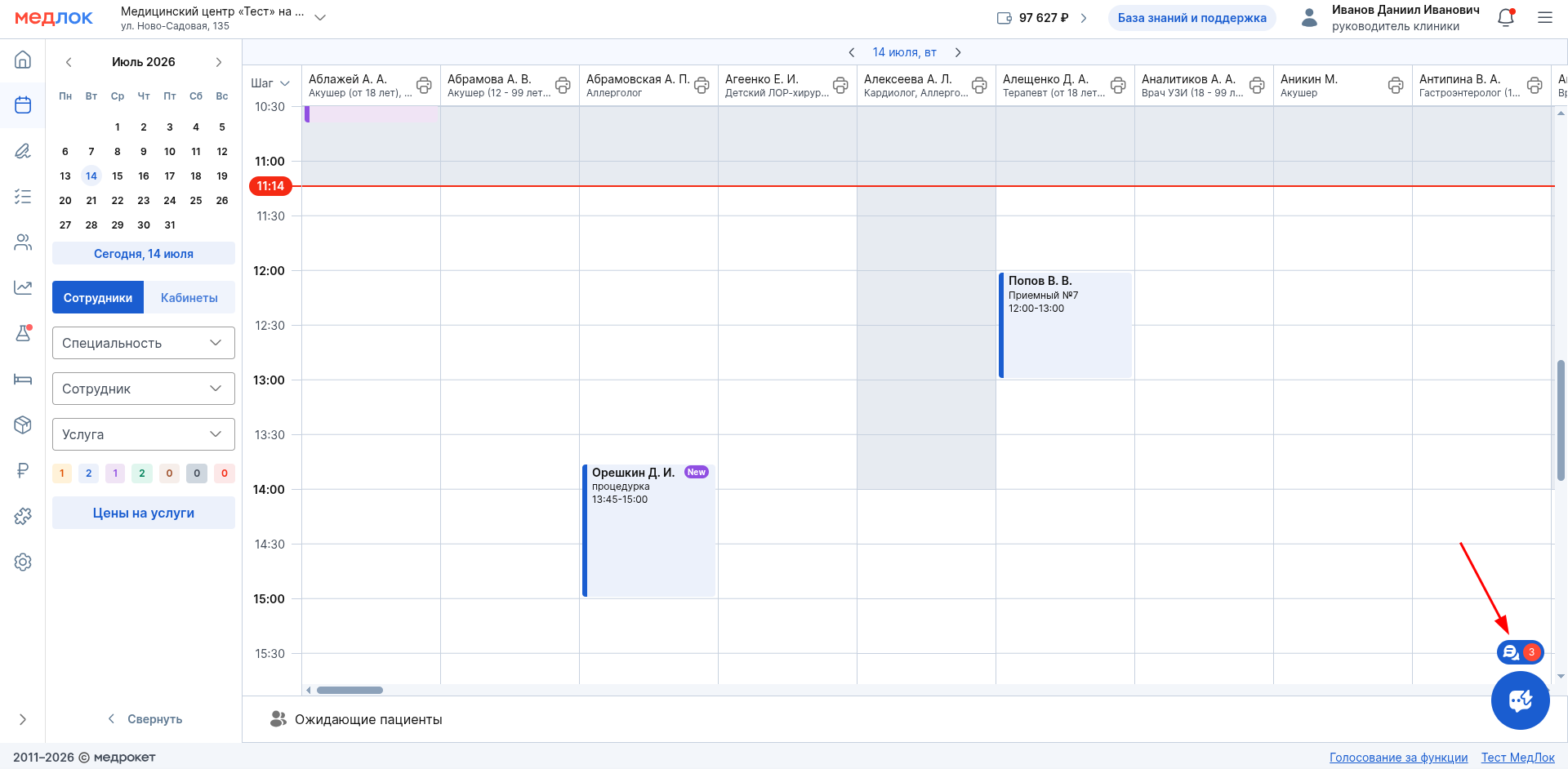Click the vertical schedule scrollbar

(x=1561, y=420)
